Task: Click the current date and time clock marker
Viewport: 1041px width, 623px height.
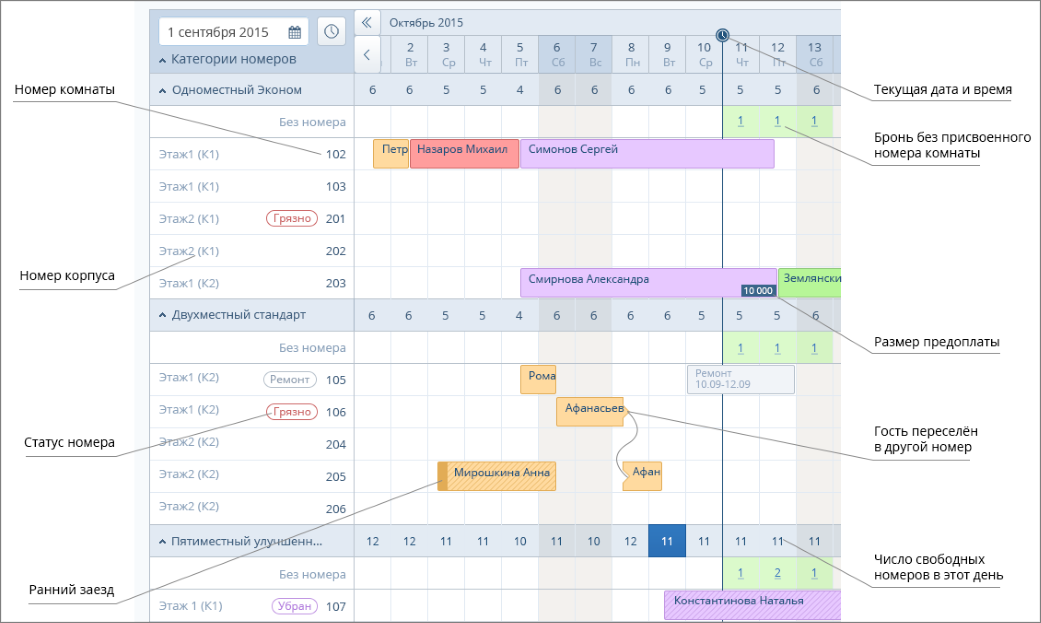Action: click(x=722, y=35)
